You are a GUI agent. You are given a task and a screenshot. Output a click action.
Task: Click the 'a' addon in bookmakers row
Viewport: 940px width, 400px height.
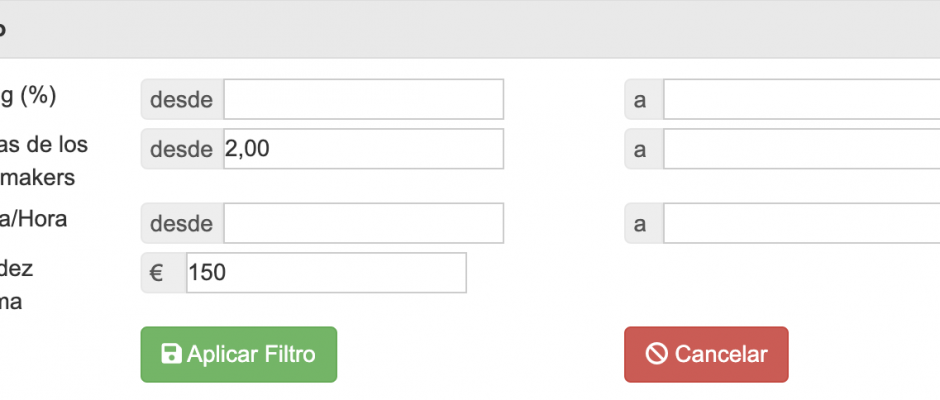point(644,149)
